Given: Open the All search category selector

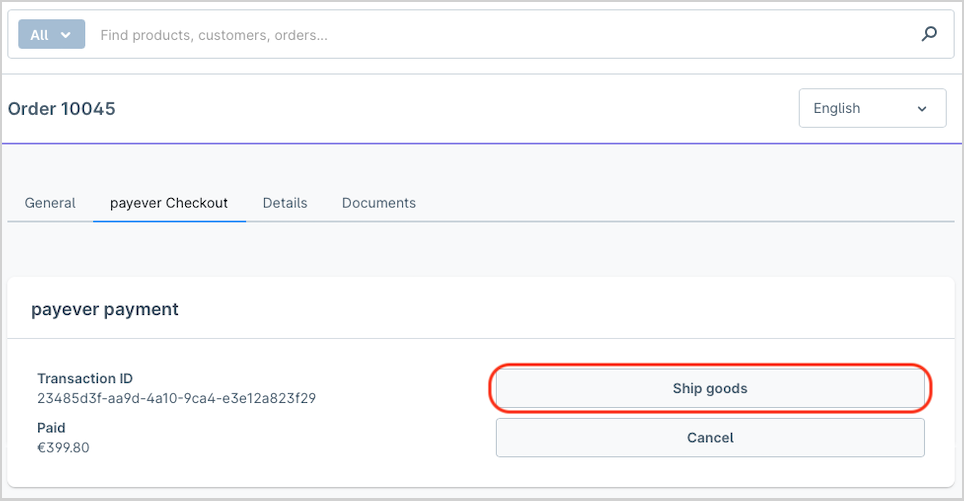Looking at the screenshot, I should 52,34.
